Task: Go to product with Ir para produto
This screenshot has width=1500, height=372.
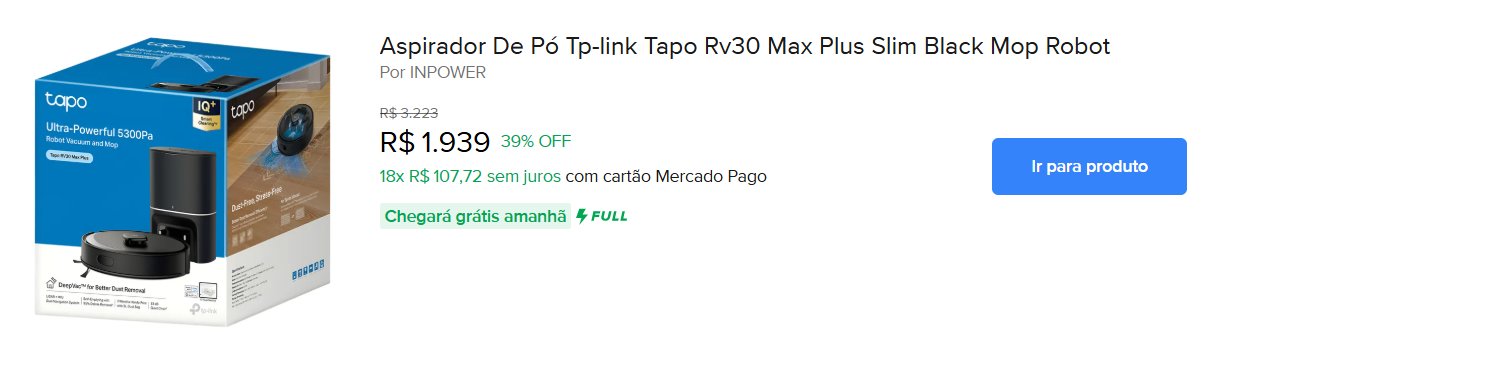Action: (1089, 166)
